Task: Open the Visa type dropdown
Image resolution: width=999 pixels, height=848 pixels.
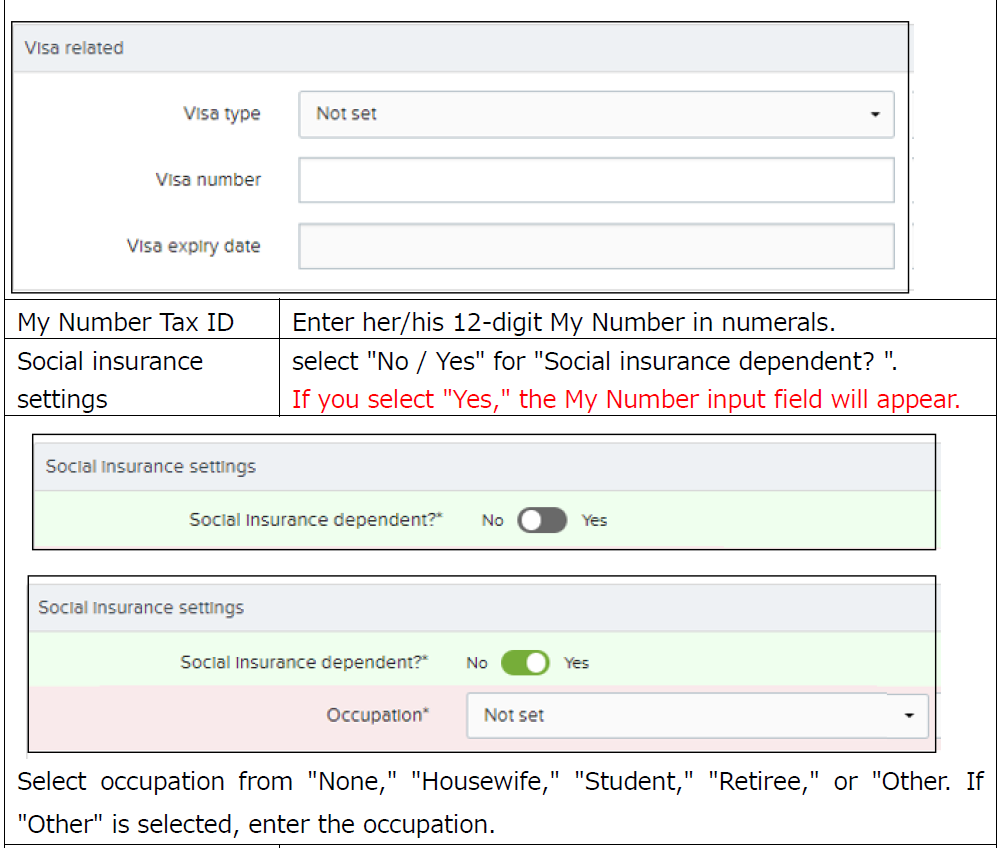Action: click(x=596, y=115)
